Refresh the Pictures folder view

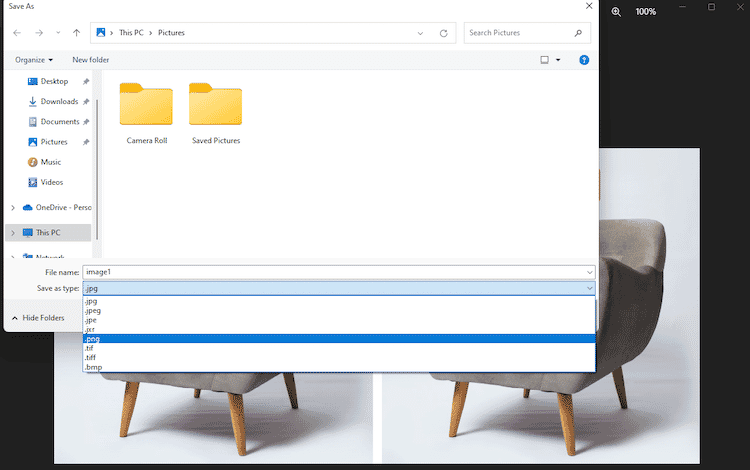[x=444, y=33]
